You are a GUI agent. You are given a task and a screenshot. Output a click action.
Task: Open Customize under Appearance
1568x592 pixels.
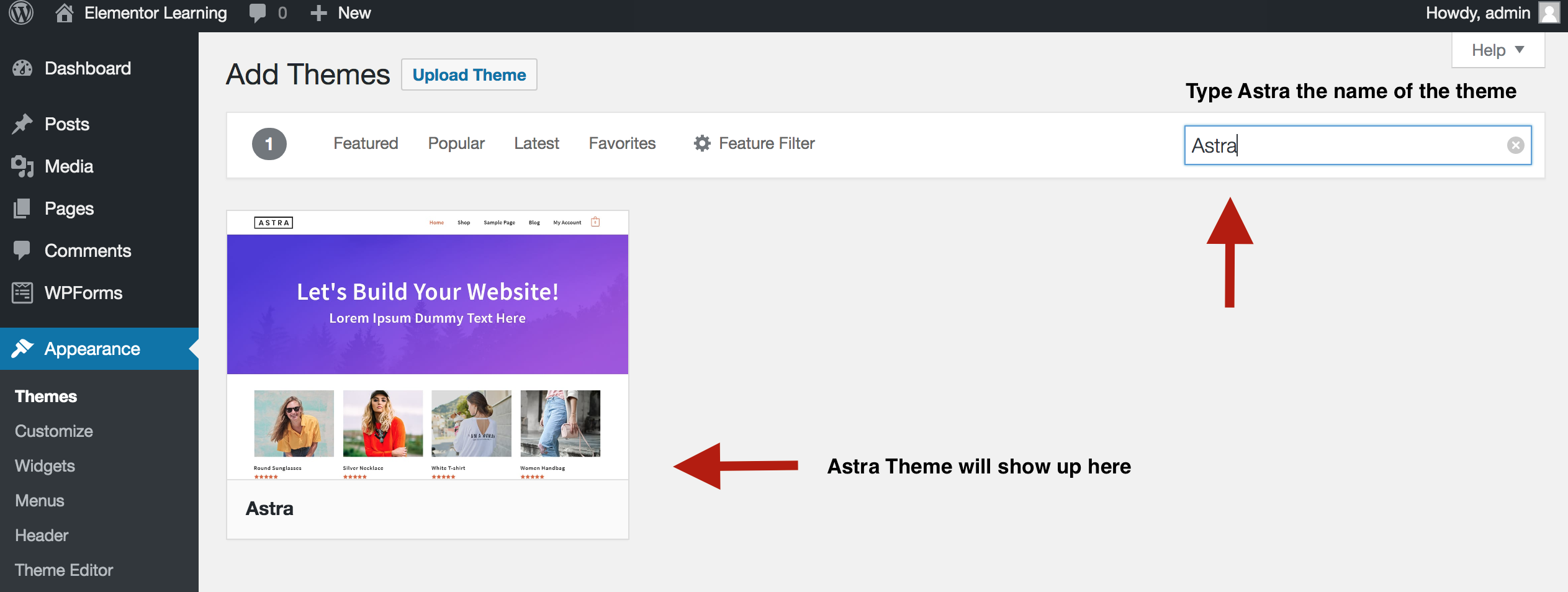coord(54,431)
